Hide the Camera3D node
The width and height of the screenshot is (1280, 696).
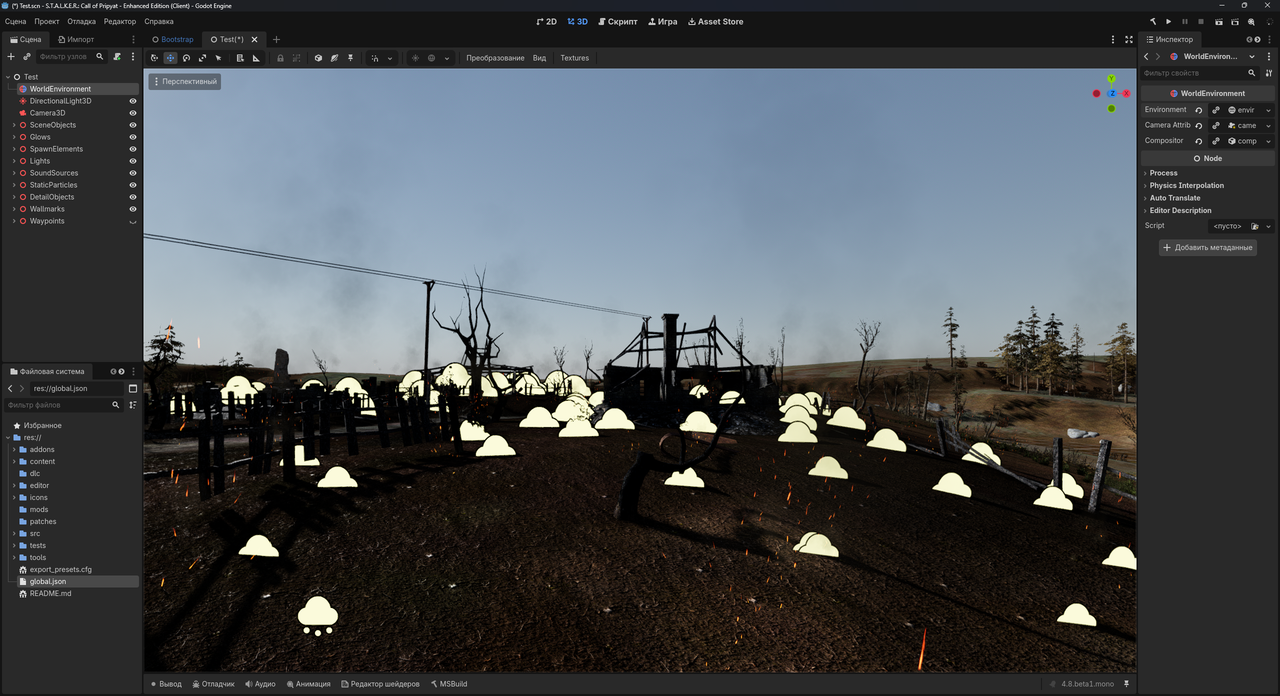click(133, 113)
